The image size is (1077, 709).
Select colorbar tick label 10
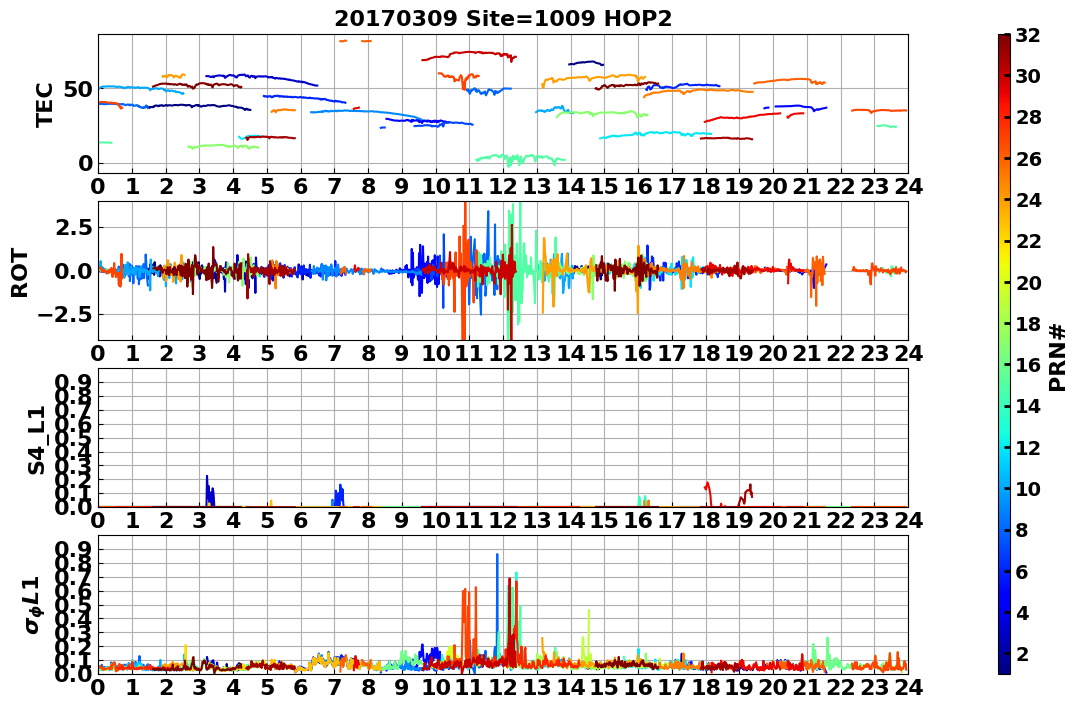1028,488
